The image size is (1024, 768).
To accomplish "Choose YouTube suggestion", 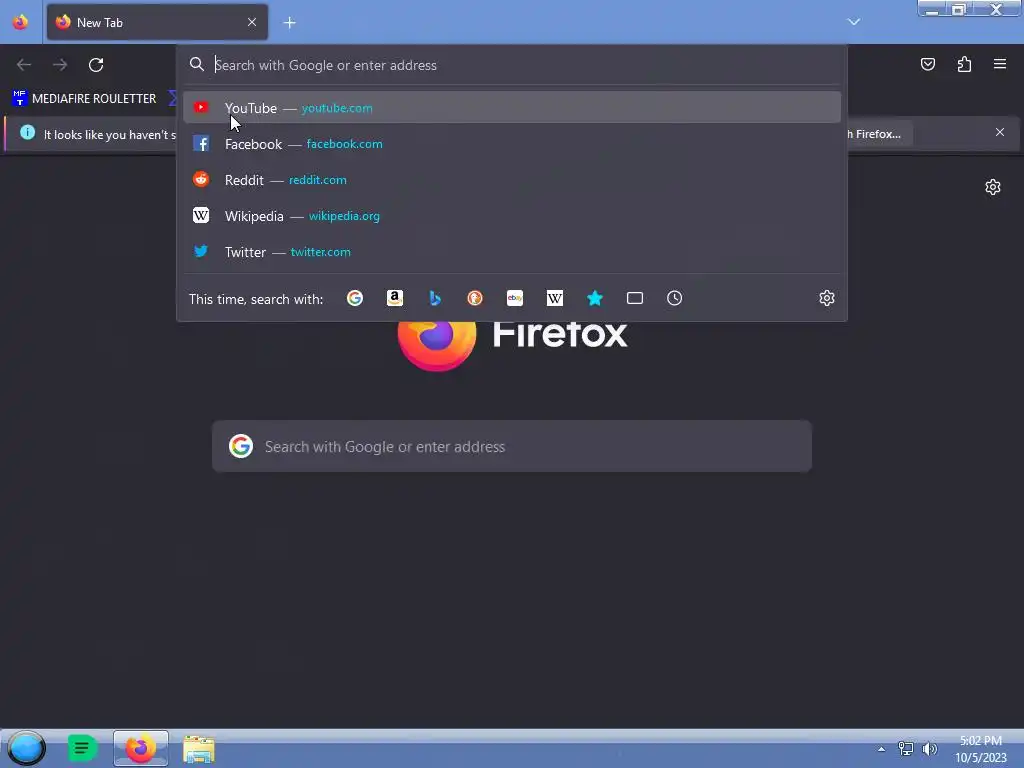I will [x=512, y=108].
